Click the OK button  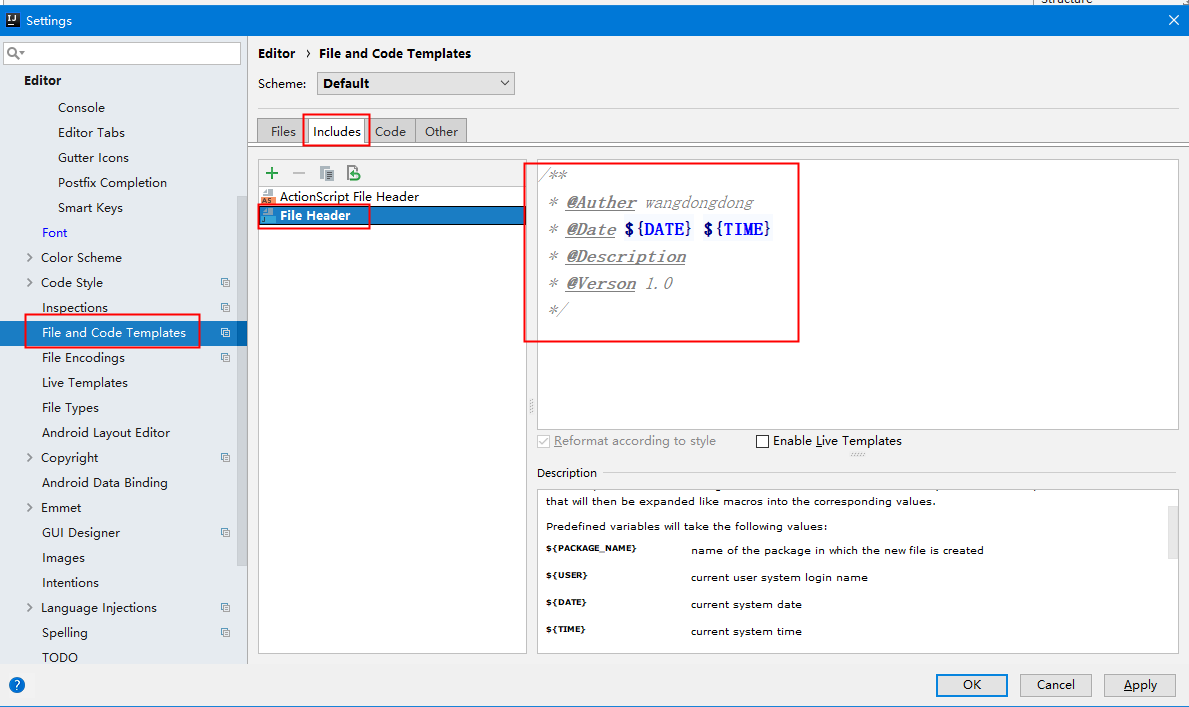(x=971, y=685)
